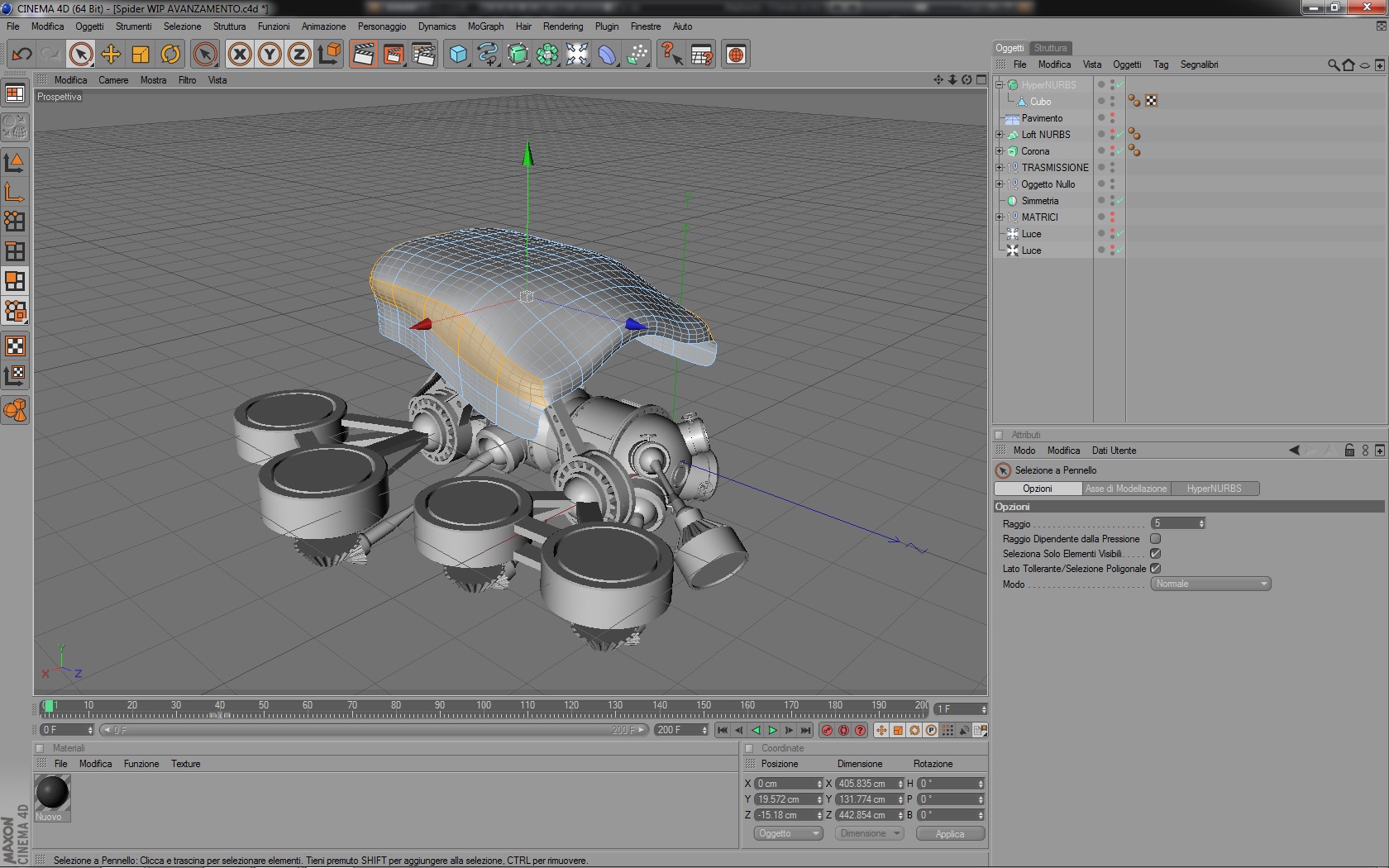Expand the Oggetto Nullo group
The width and height of the screenshot is (1389, 868).
point(999,184)
